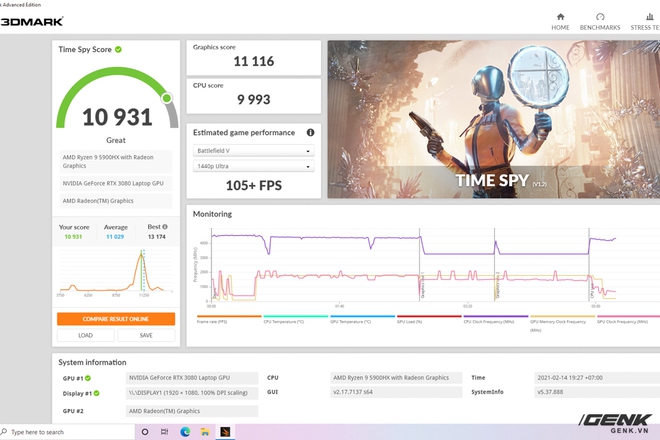
Task: Toggle GPU Temperature legend item
Action: point(362,319)
